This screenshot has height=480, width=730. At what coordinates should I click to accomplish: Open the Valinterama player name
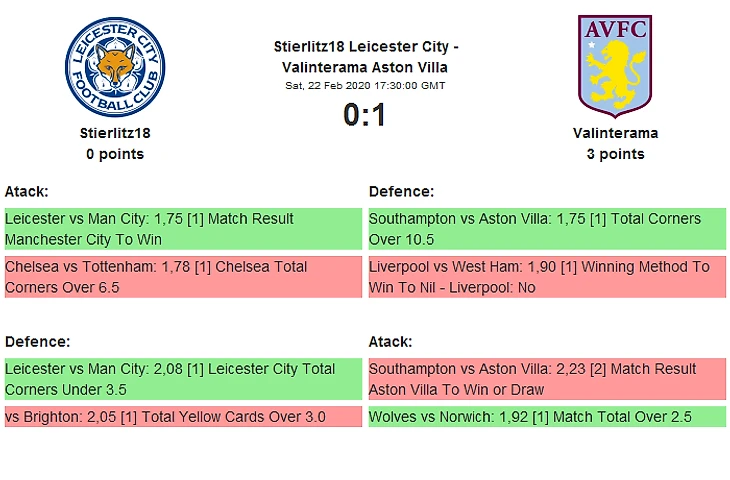tap(615, 132)
